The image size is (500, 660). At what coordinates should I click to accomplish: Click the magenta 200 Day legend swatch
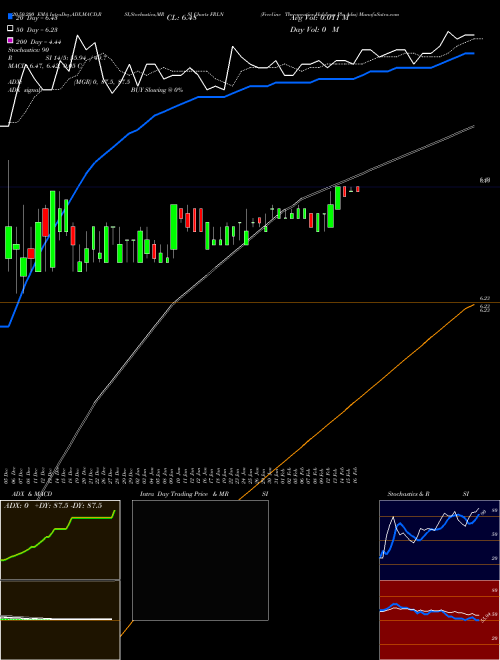[10, 41]
